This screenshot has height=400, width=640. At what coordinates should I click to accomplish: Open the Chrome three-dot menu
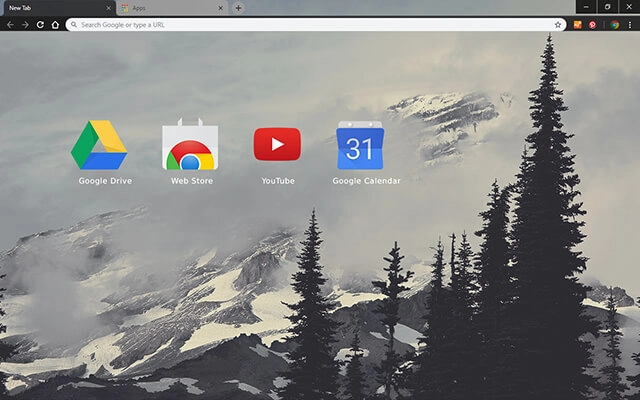tap(630, 25)
